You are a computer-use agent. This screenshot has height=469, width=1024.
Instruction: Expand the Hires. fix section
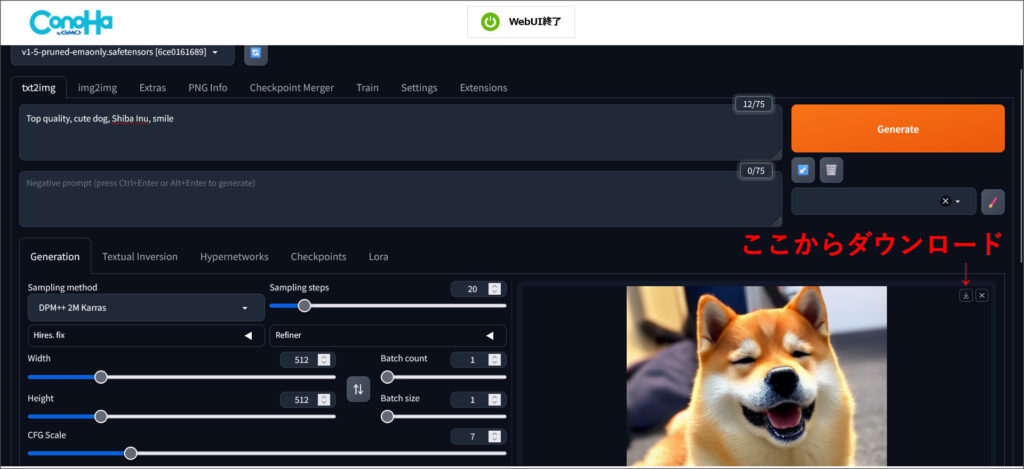click(146, 335)
